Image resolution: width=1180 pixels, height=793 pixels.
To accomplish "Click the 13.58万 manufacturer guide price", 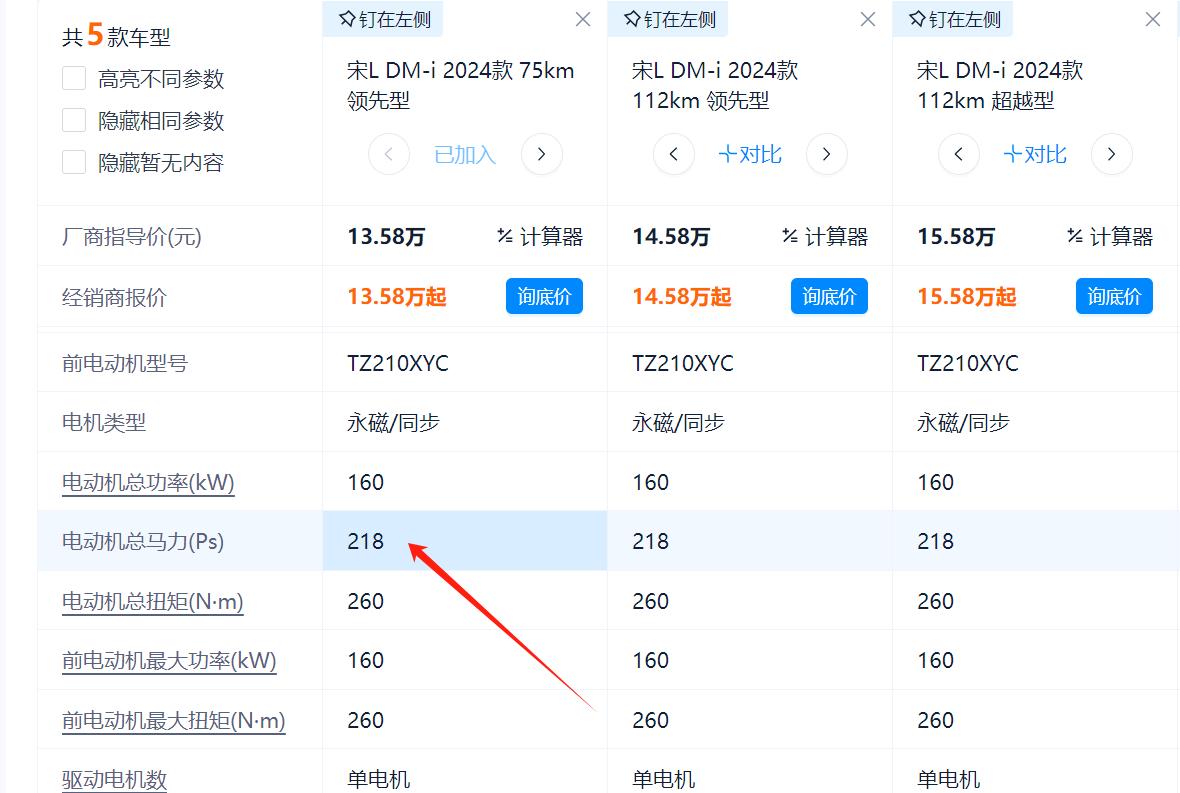I will pyautogui.click(x=386, y=237).
